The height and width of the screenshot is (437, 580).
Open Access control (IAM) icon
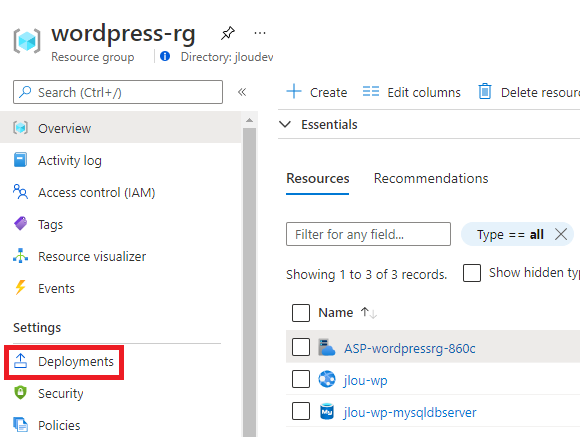(x=20, y=192)
